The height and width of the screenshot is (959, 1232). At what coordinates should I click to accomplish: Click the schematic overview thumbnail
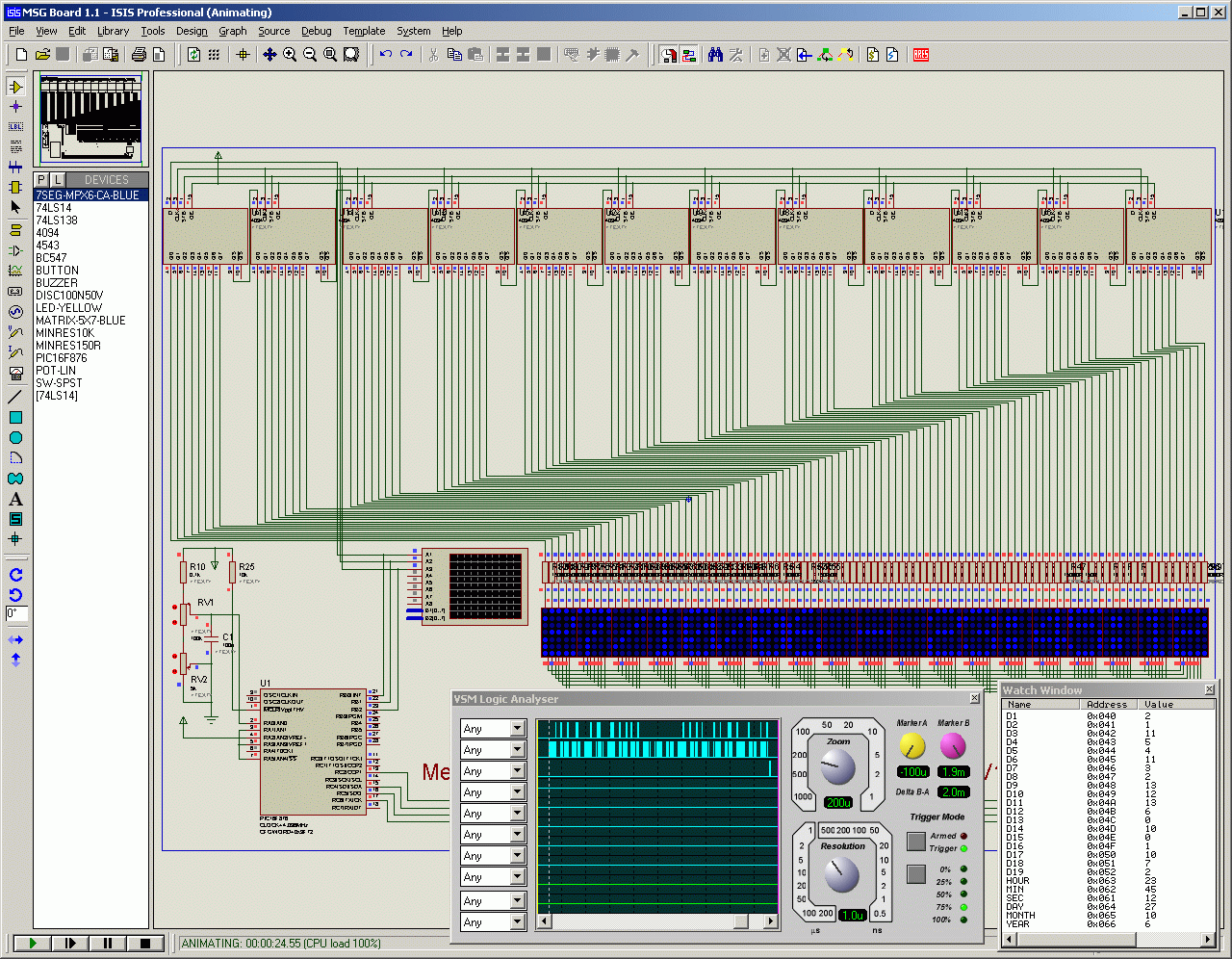point(91,119)
